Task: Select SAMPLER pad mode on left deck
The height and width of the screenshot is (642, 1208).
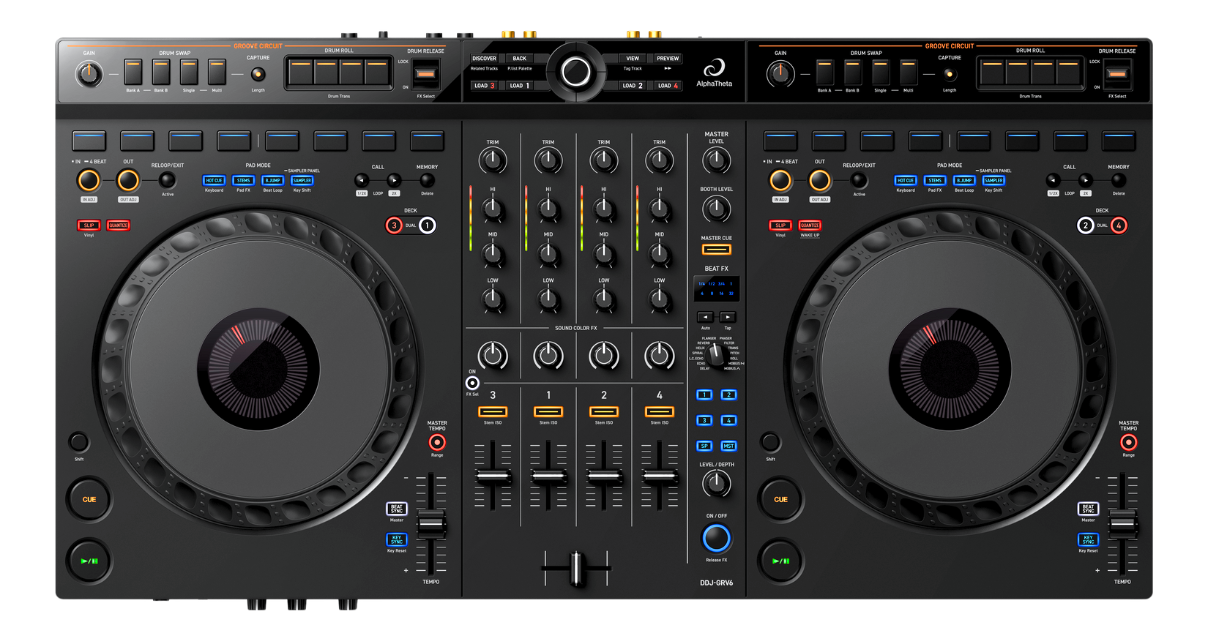Action: (303, 180)
